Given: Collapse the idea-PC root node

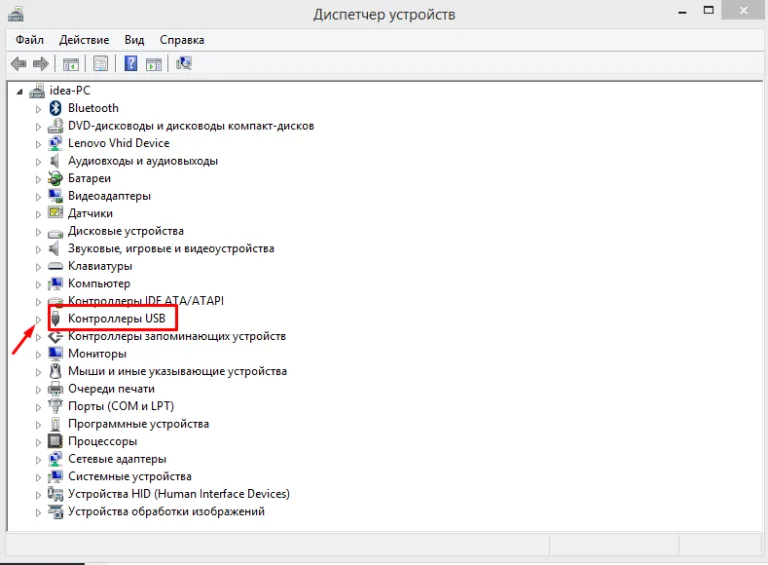Looking at the screenshot, I should 20,92.
